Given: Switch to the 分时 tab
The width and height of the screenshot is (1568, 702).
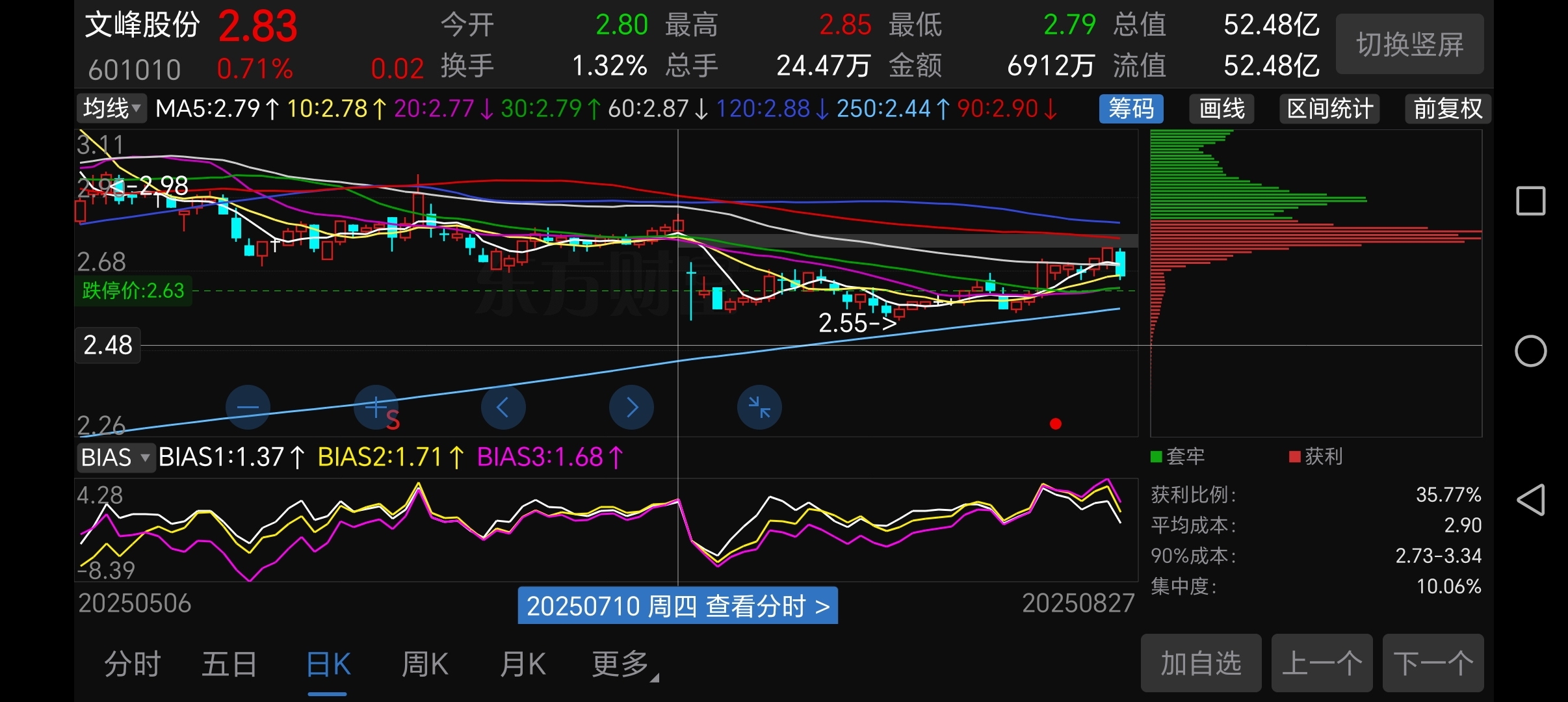Looking at the screenshot, I should [133, 664].
